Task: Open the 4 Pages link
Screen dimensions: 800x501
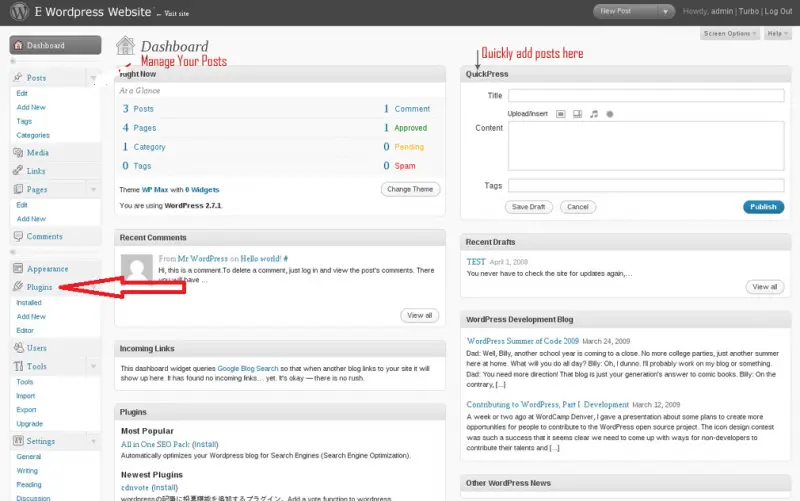Action: pos(139,128)
